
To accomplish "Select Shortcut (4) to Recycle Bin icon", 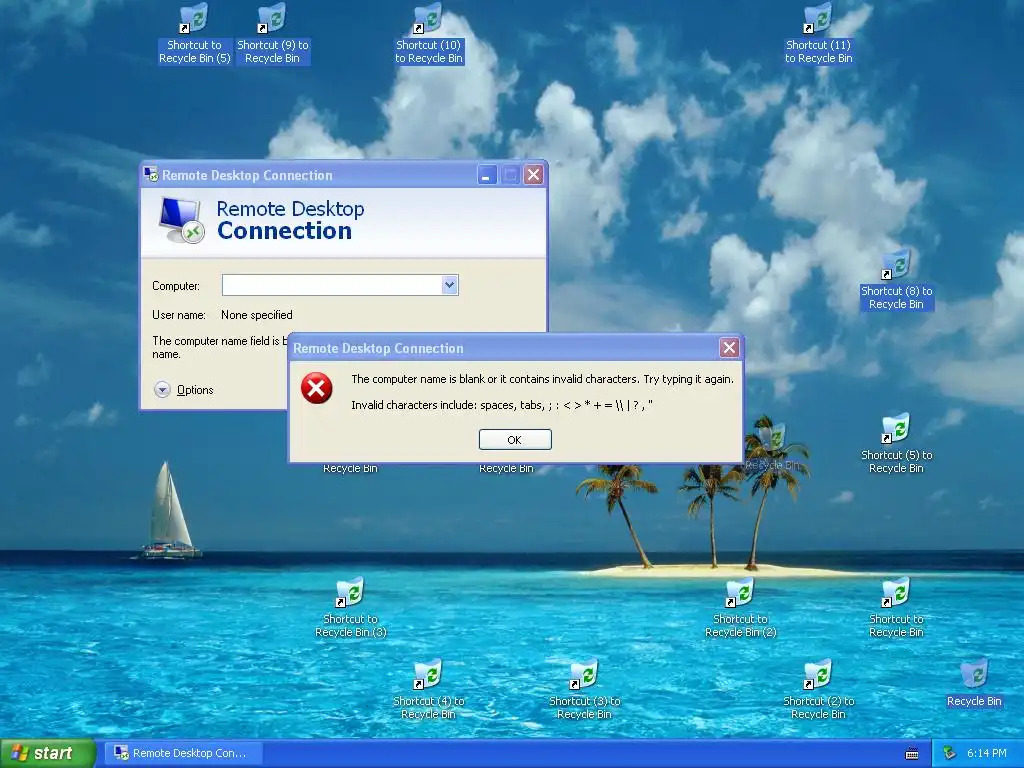I will point(428,690).
